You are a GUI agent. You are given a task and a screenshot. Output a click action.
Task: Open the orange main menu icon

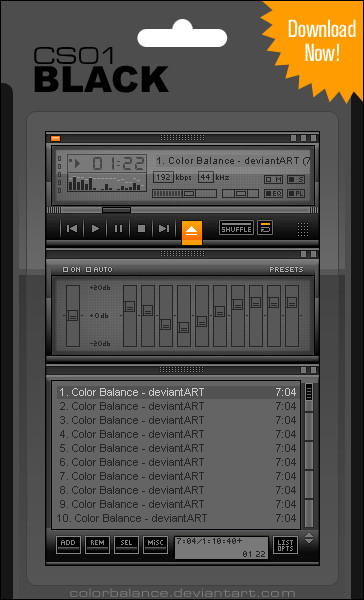point(55,138)
